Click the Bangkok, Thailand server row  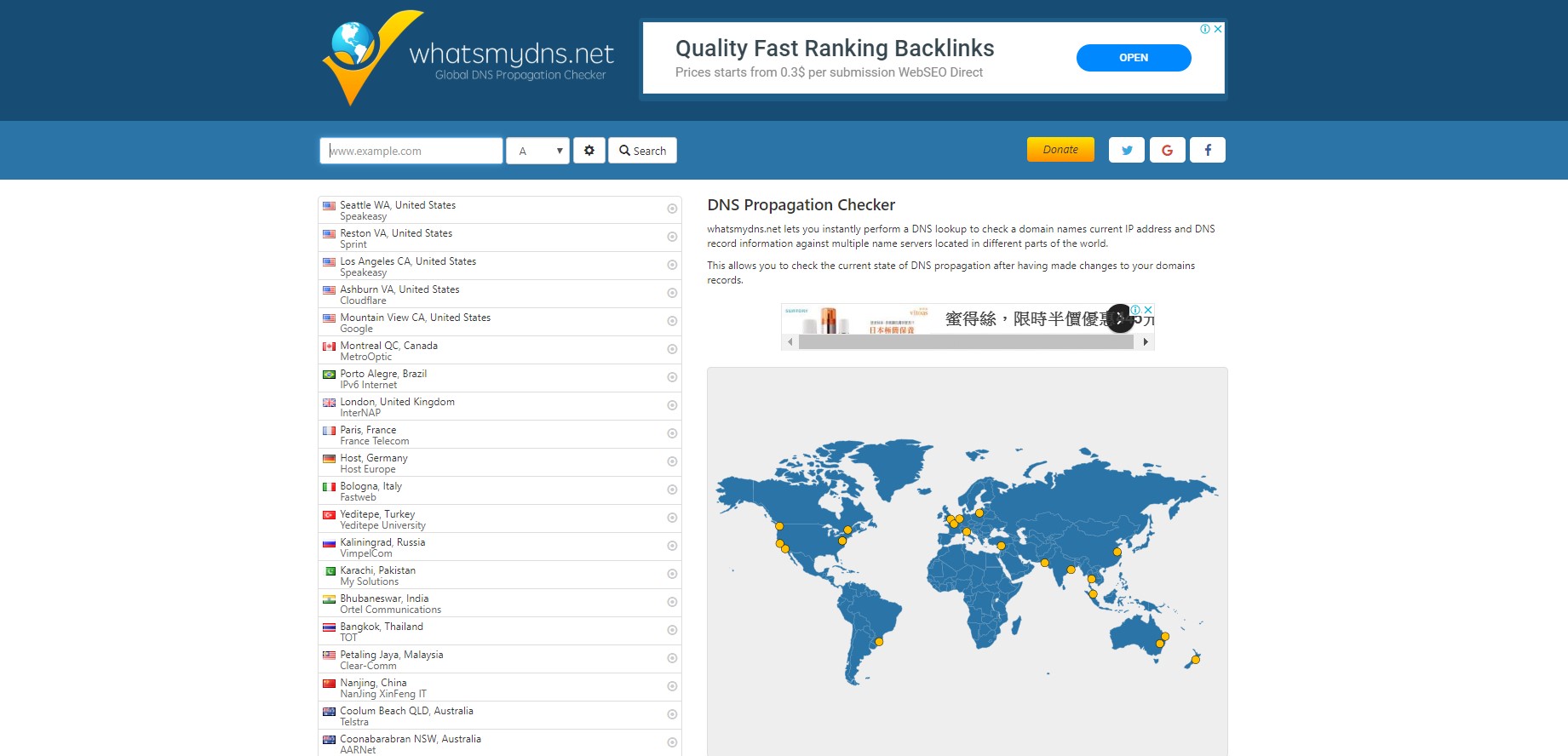click(x=500, y=631)
